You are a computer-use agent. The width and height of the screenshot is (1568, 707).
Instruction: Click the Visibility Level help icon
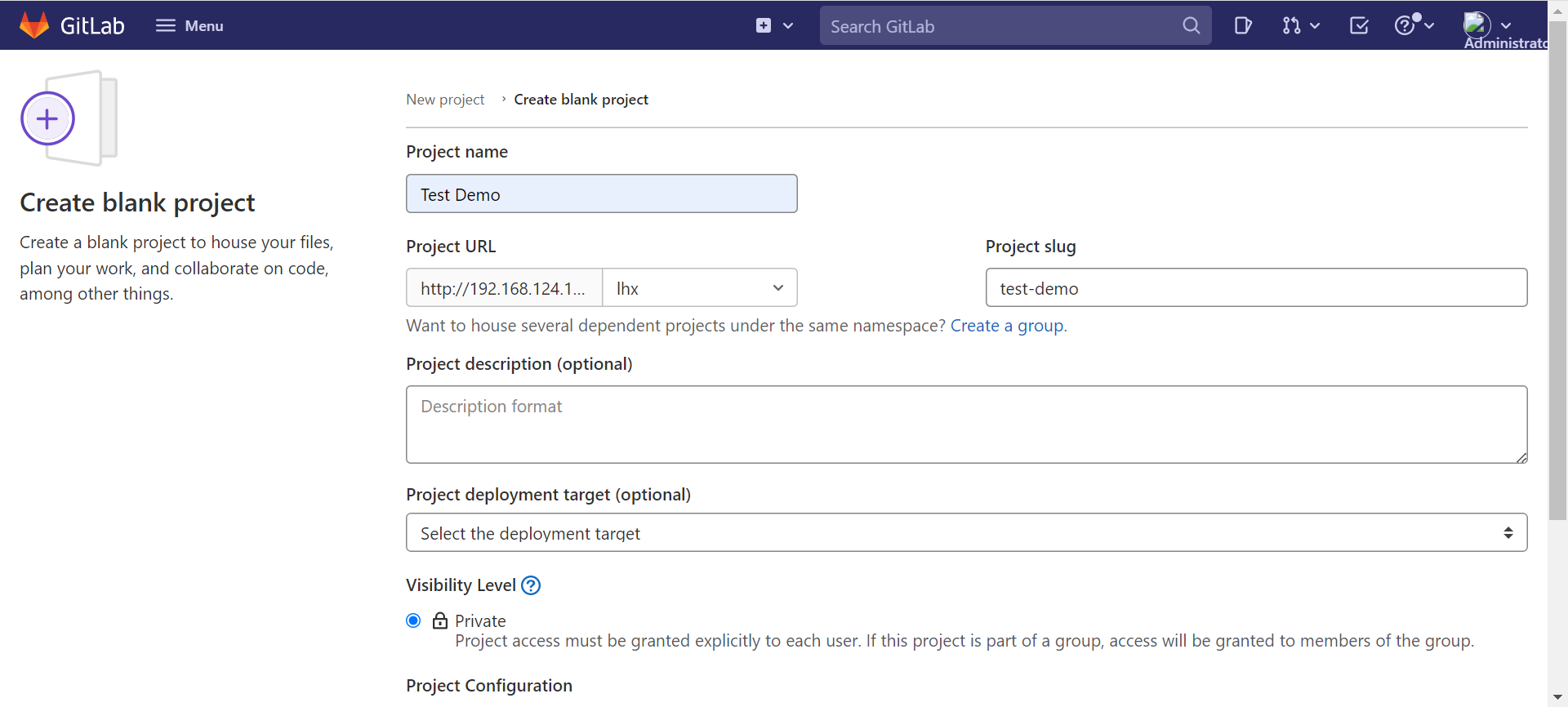click(531, 585)
